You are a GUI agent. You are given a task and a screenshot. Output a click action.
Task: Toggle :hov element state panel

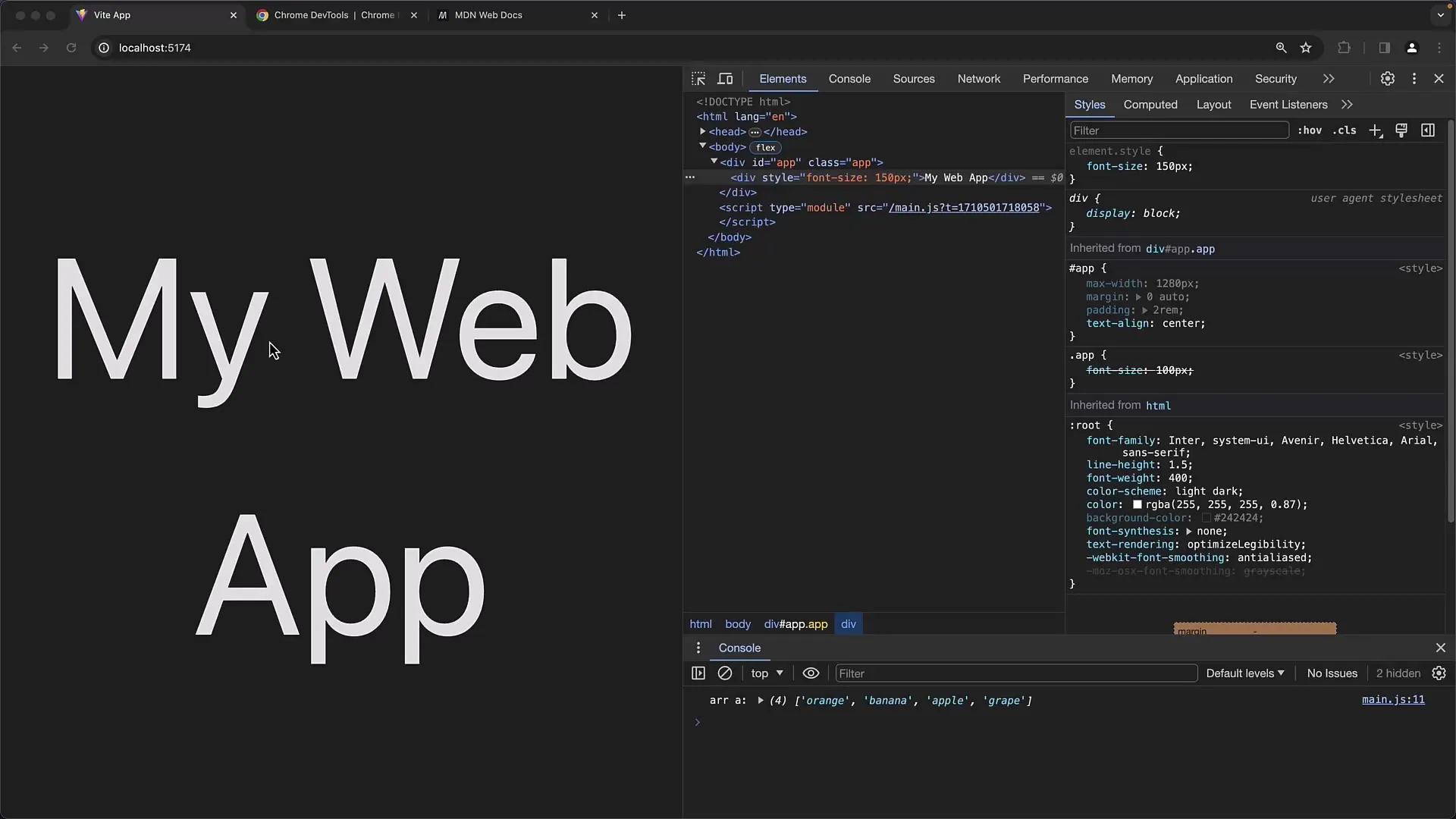[x=1309, y=130]
